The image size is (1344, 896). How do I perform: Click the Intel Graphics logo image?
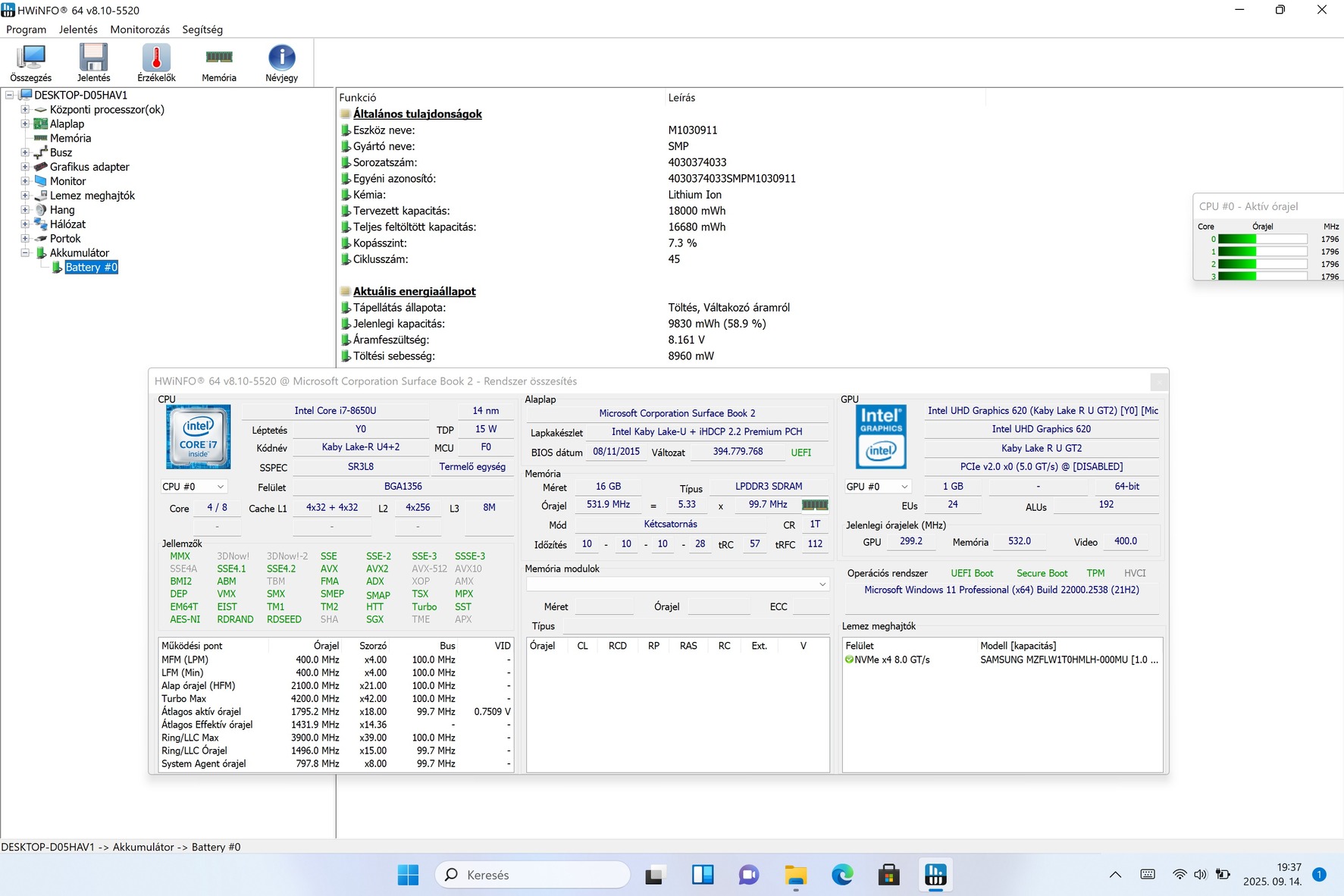click(x=881, y=437)
